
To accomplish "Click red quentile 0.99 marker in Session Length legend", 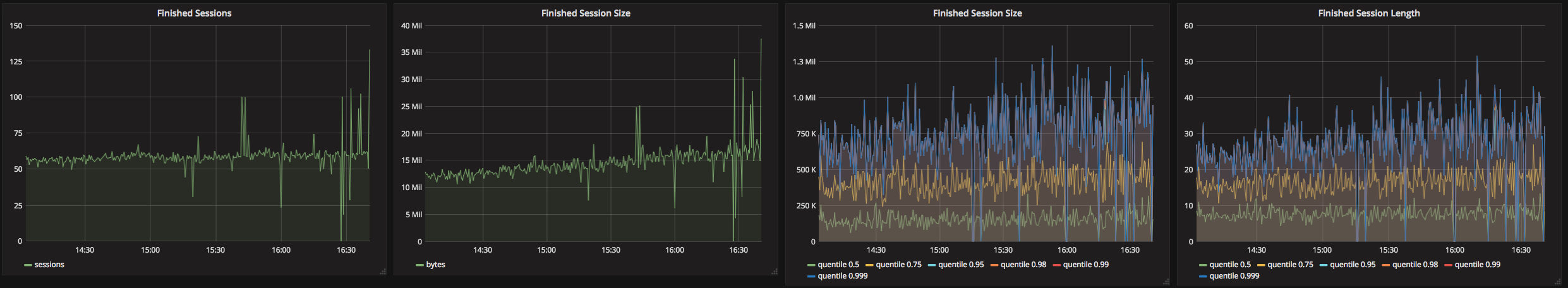I will (1448, 265).
